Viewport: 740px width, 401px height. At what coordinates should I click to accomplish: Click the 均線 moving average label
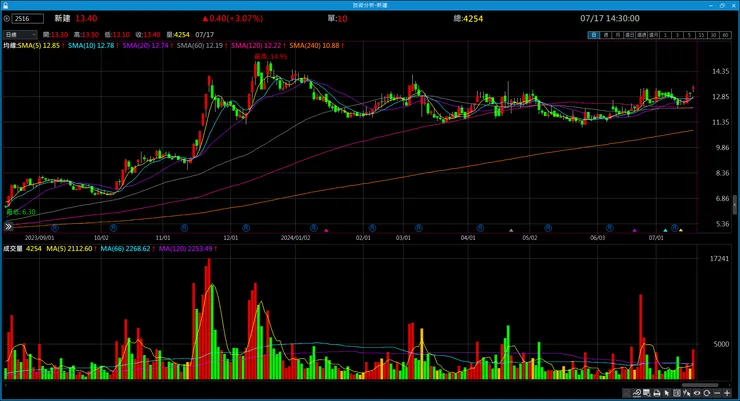coord(10,45)
